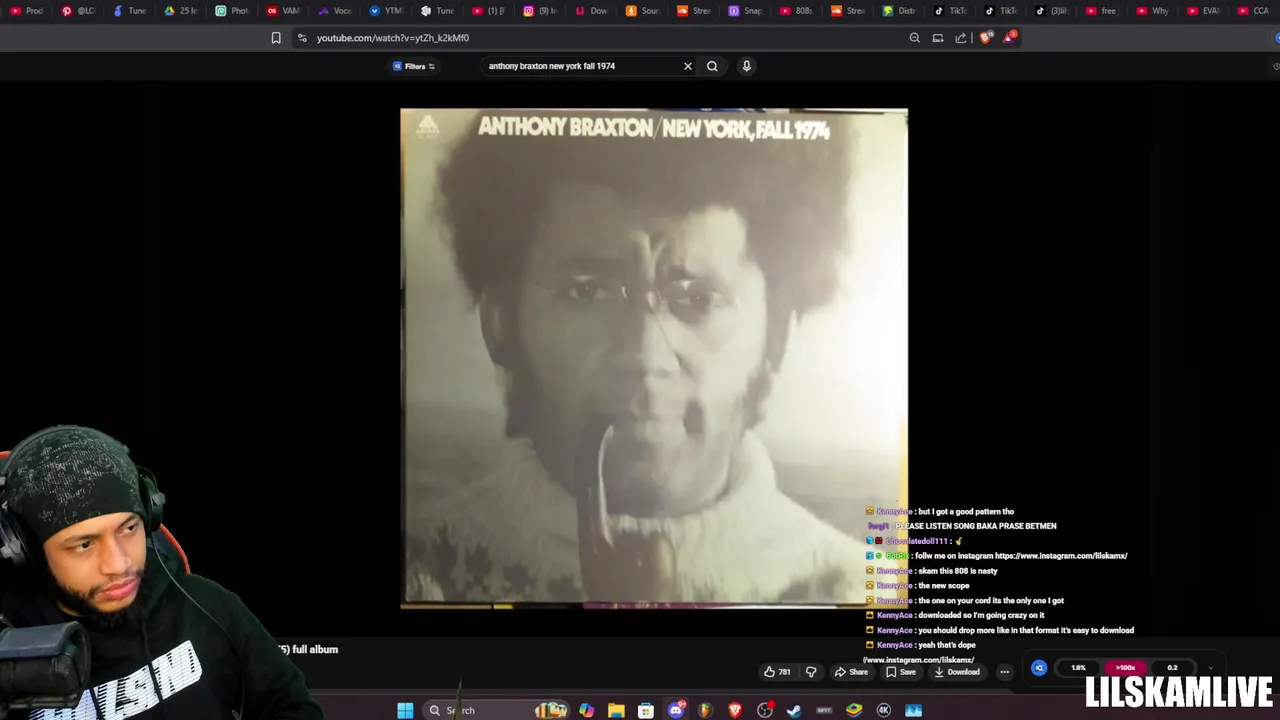Click the Anthony Braxton album video frame

pyautogui.click(x=654, y=358)
